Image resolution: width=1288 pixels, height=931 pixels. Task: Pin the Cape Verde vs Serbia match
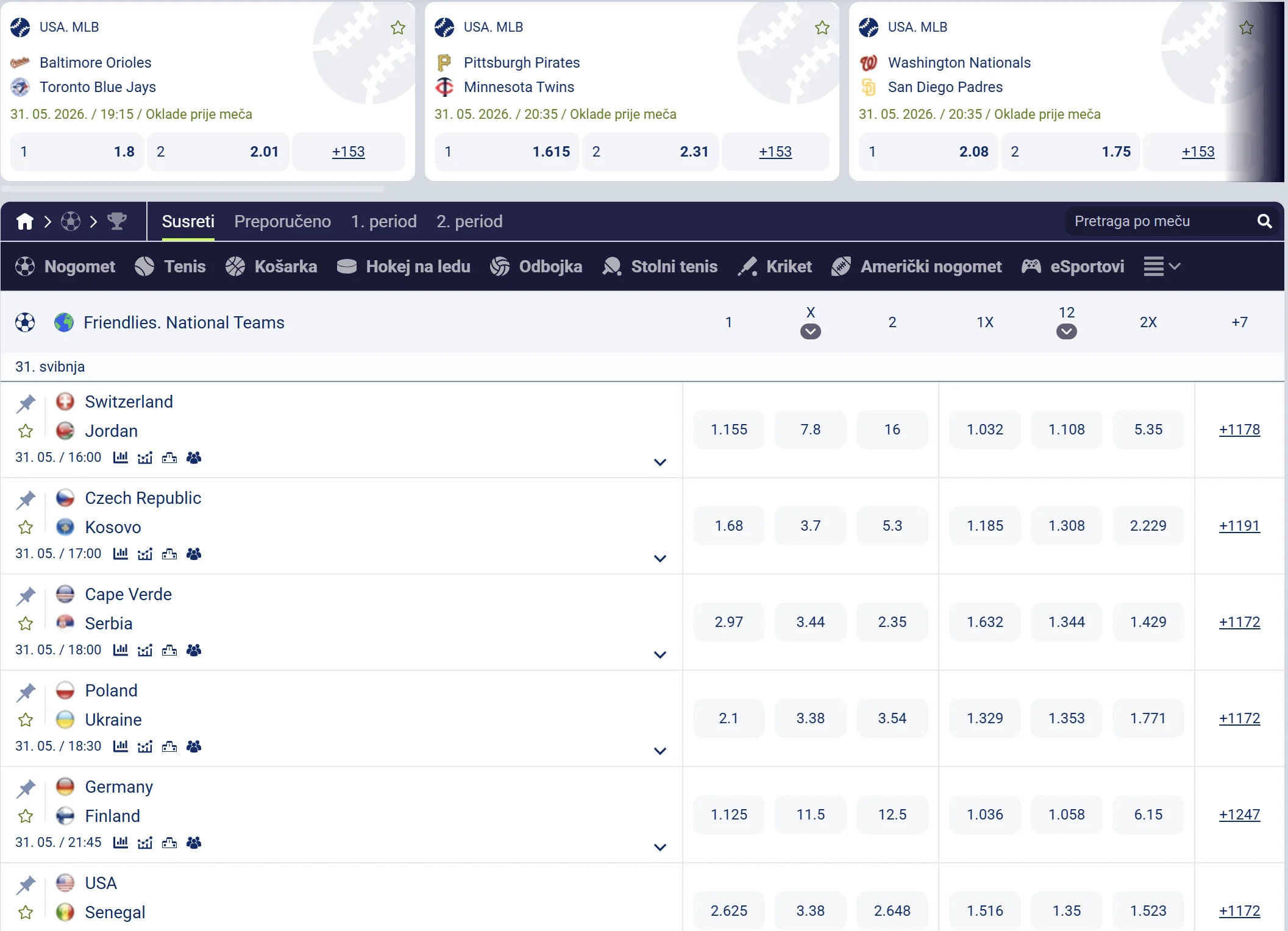pyautogui.click(x=26, y=595)
